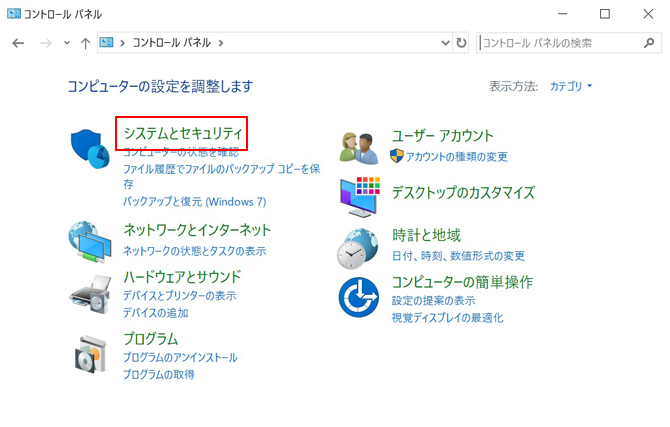670x427 pixels.
Task: Open the User Accounts people icon
Action: (359, 148)
